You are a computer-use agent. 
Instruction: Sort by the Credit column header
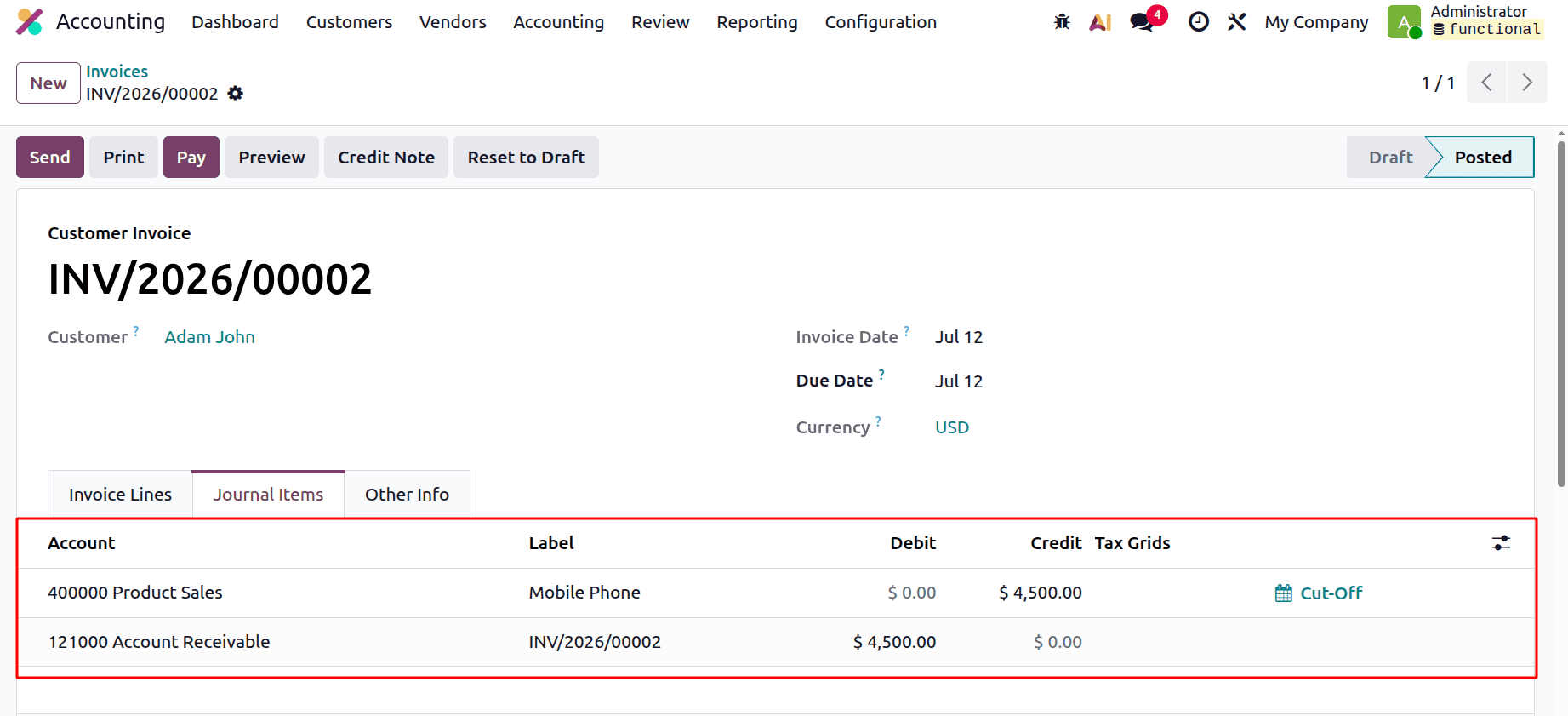click(1056, 543)
